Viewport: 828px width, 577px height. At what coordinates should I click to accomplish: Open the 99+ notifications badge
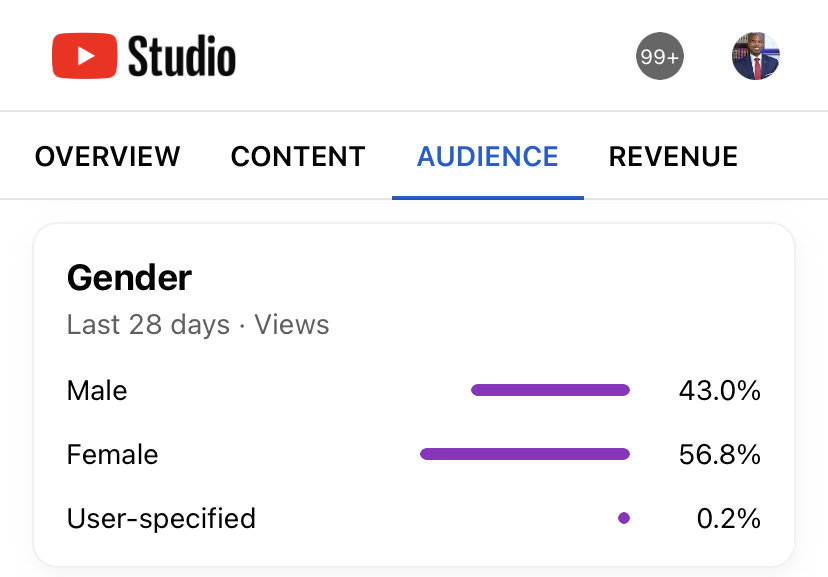click(660, 57)
